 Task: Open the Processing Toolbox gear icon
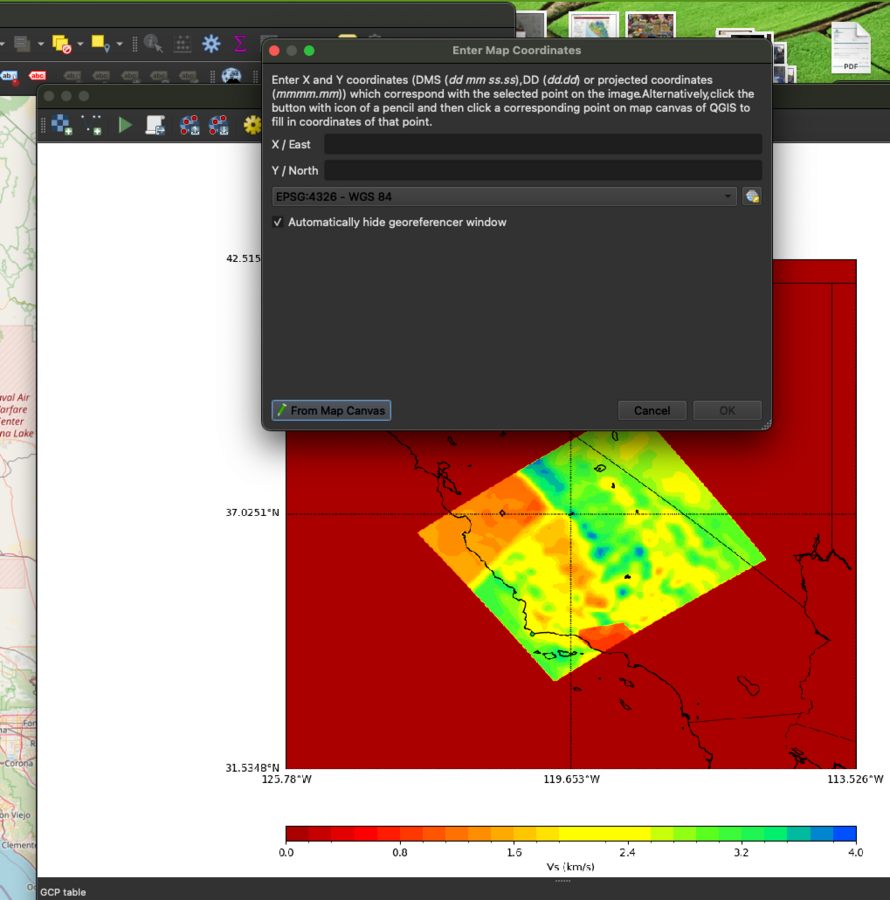coord(211,44)
